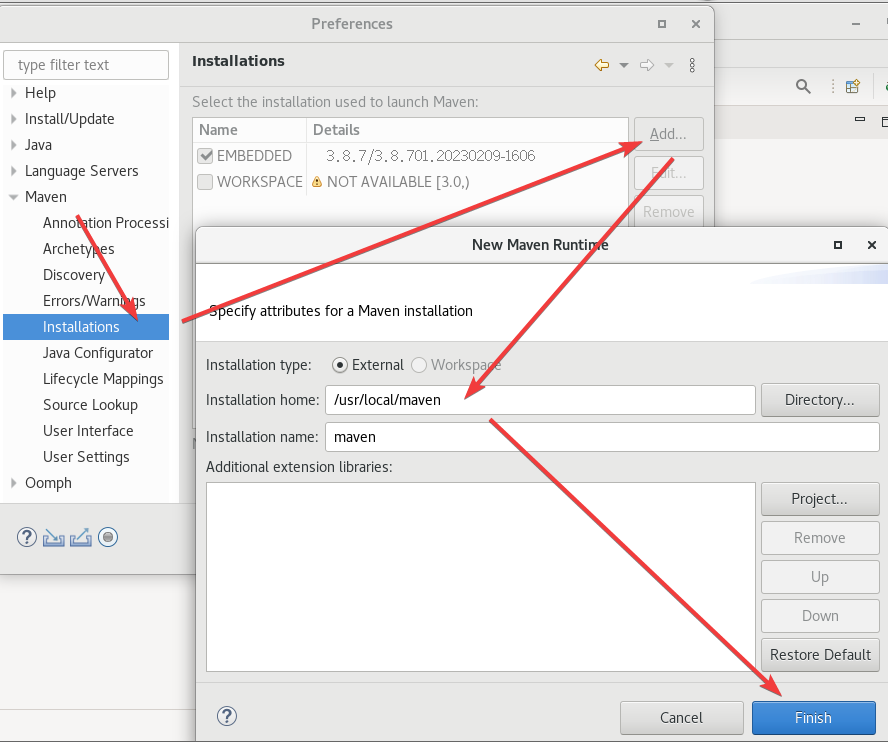Select Errors/Warnings under Maven
Screen dimensions: 888x742
click(94, 301)
